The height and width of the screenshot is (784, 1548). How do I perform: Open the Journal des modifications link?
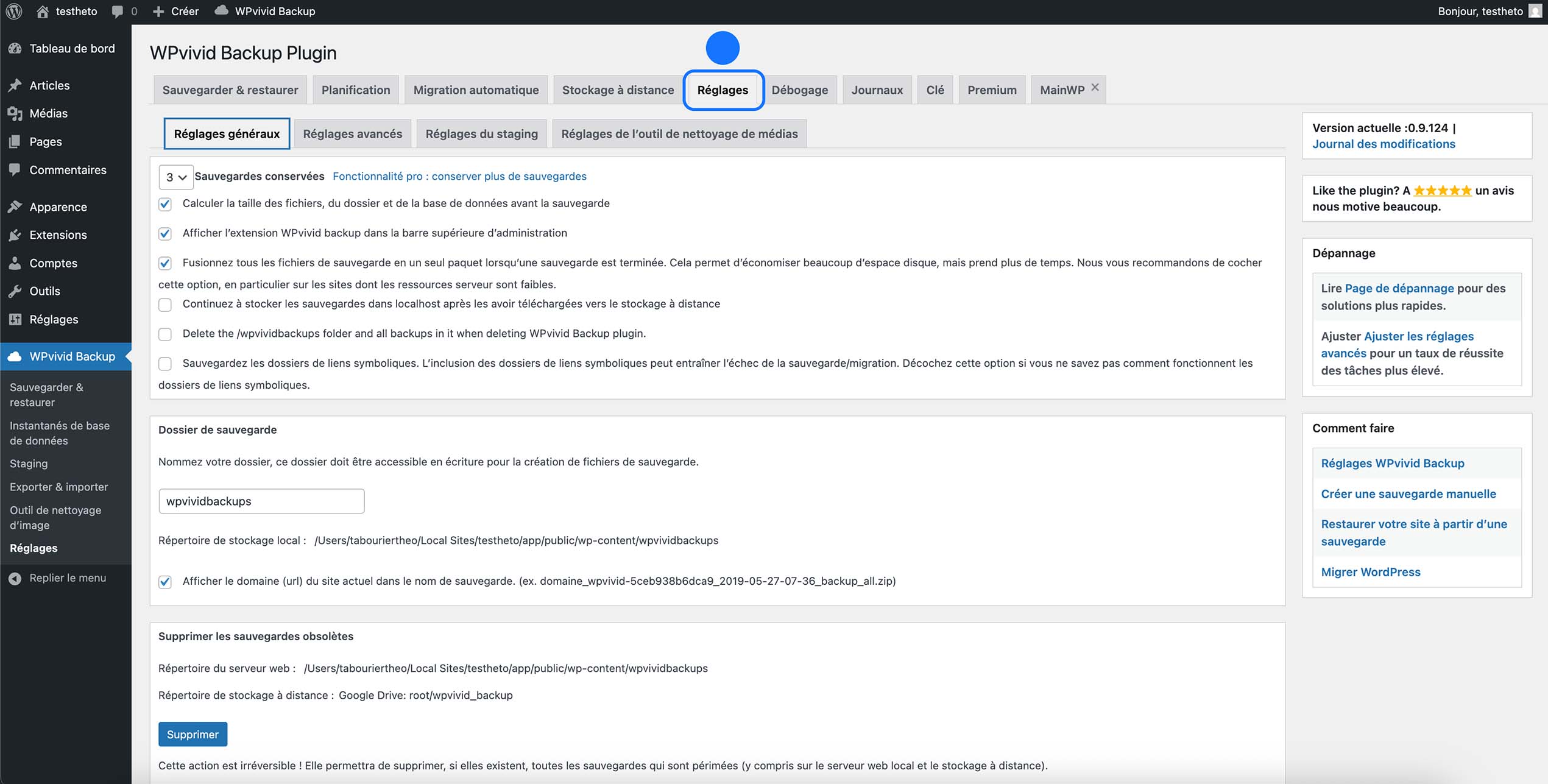click(1383, 144)
